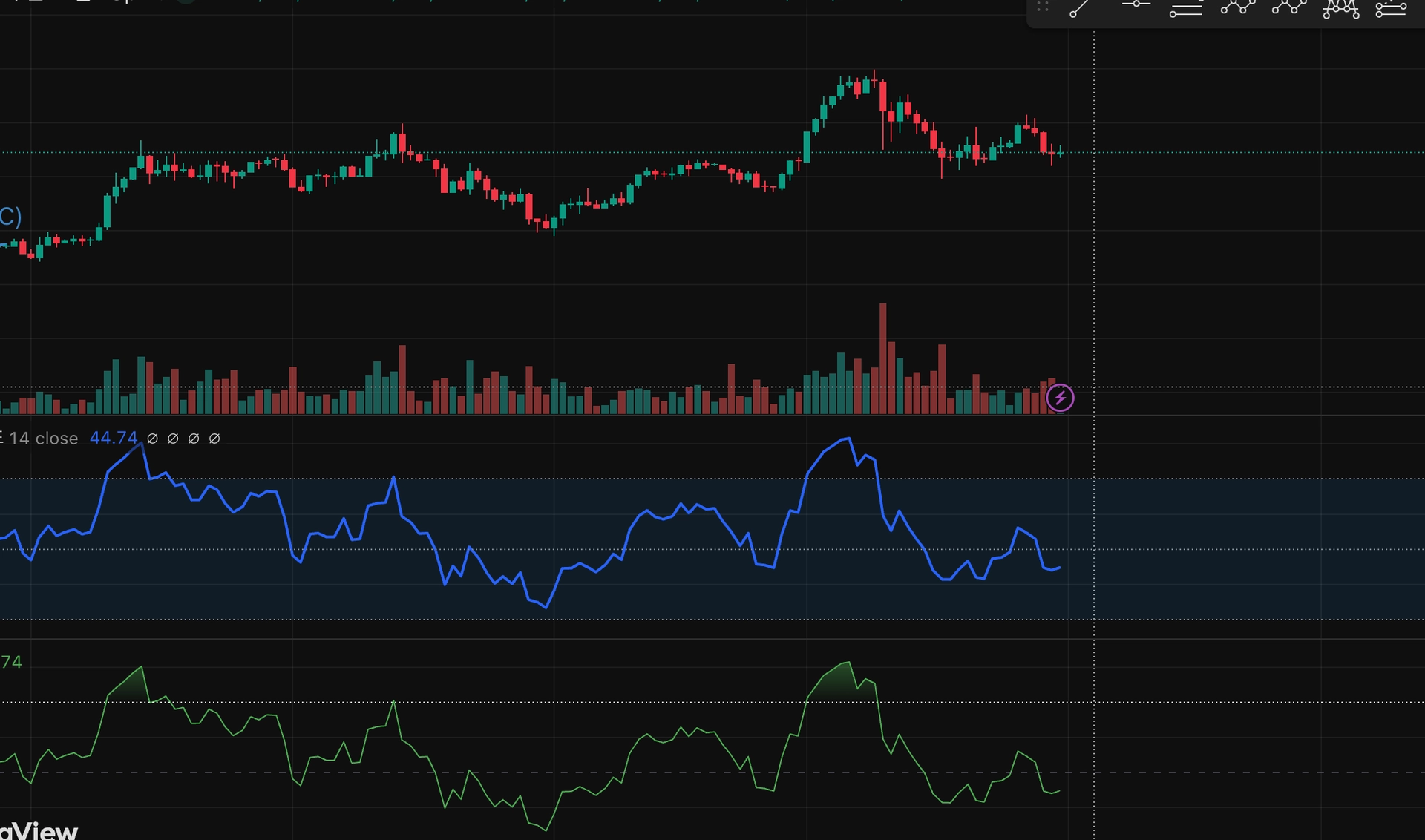Click the green indicator value 74 label
The width and height of the screenshot is (1425, 840).
[11, 662]
